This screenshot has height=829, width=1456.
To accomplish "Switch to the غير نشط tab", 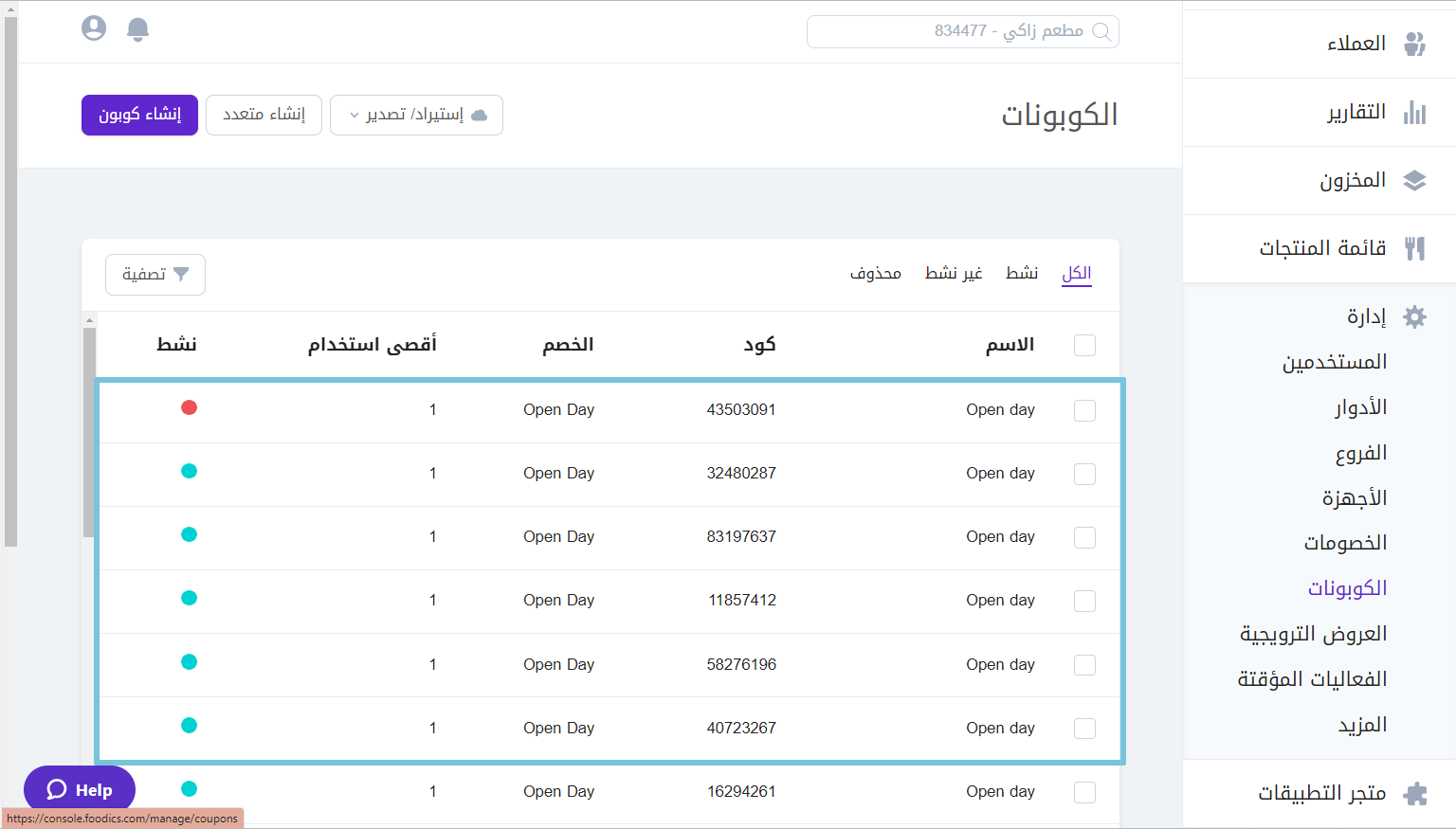I will pyautogui.click(x=954, y=273).
